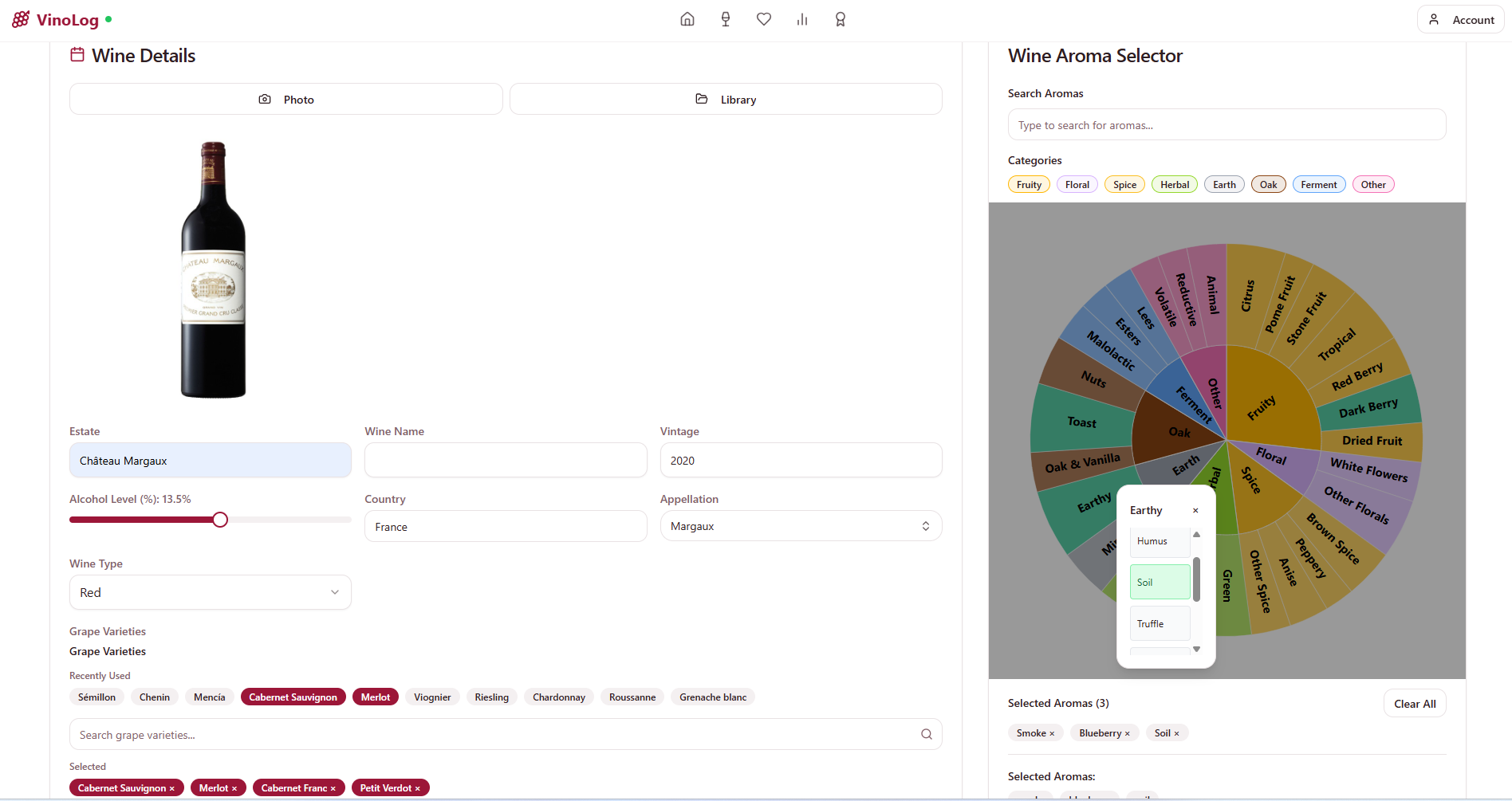Select Soil in the Earthy list
The width and height of the screenshot is (1512, 801).
pos(1160,583)
